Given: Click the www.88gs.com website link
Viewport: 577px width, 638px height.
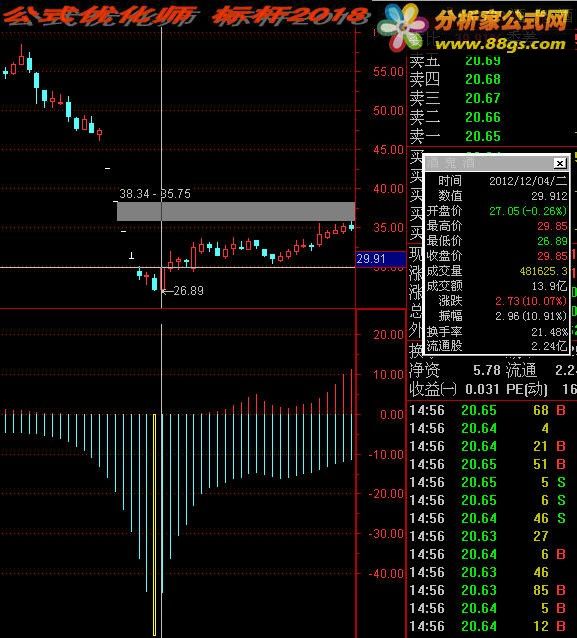Looking at the screenshot, I should pos(501,44).
